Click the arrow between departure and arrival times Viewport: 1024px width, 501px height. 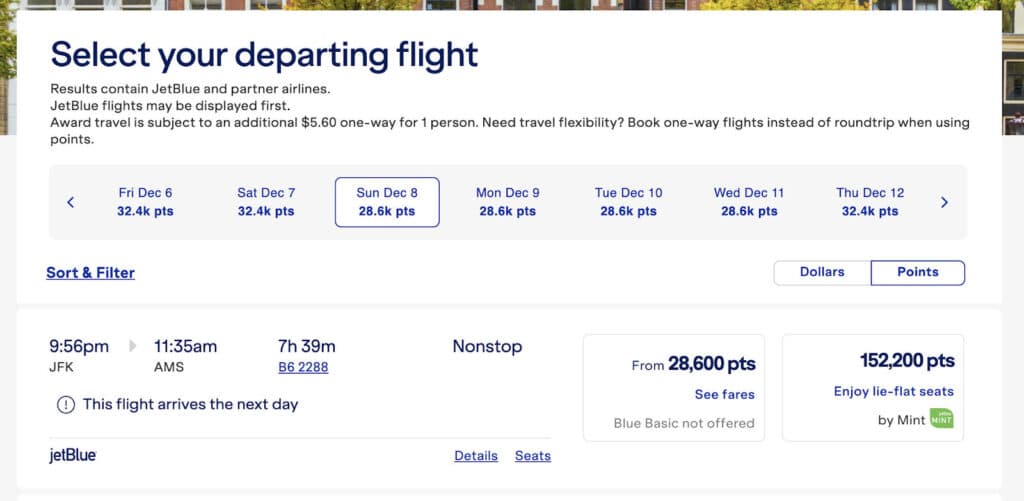point(133,347)
